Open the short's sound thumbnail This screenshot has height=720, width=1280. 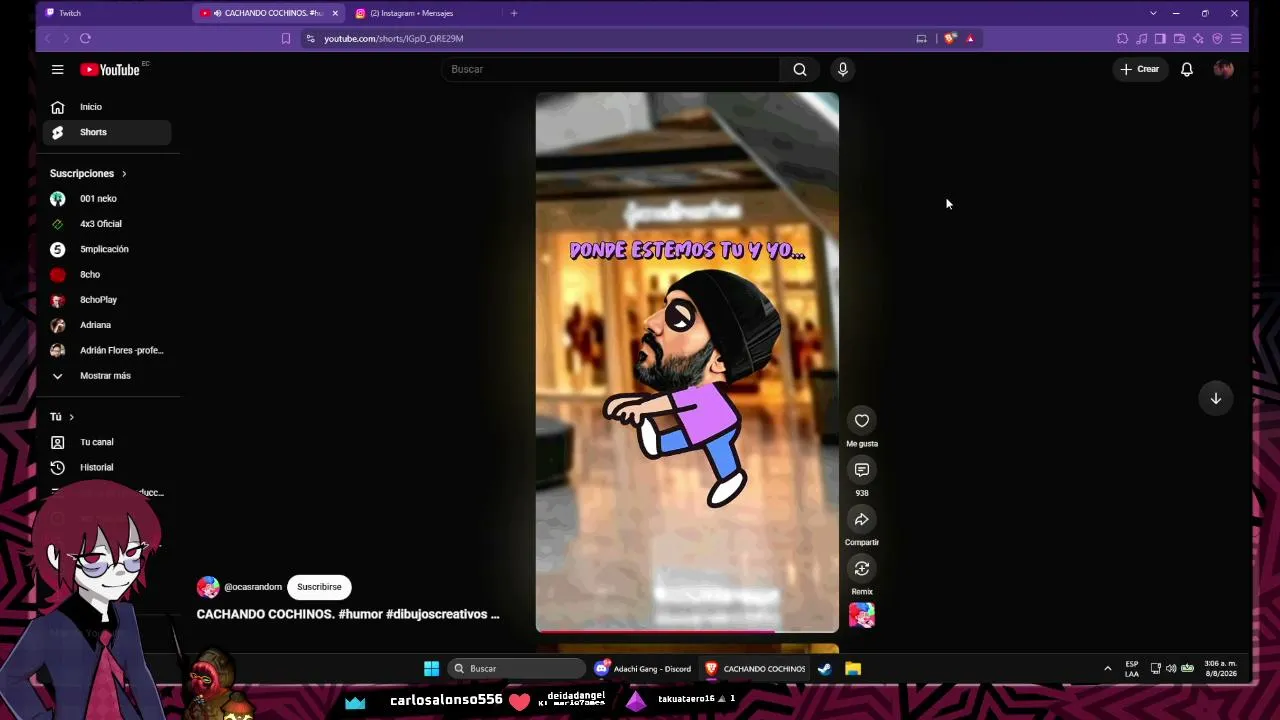tap(862, 616)
